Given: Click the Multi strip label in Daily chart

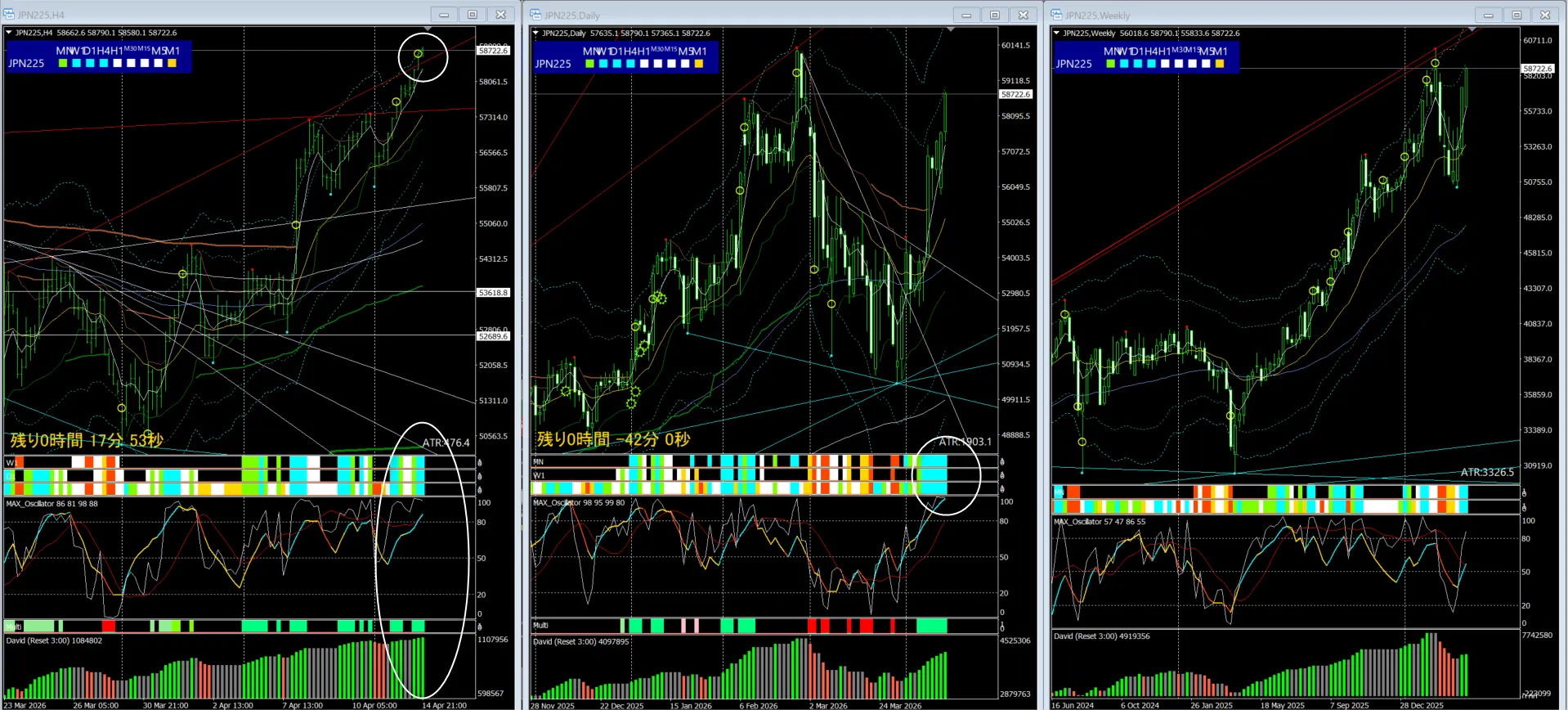Looking at the screenshot, I should (x=540, y=626).
